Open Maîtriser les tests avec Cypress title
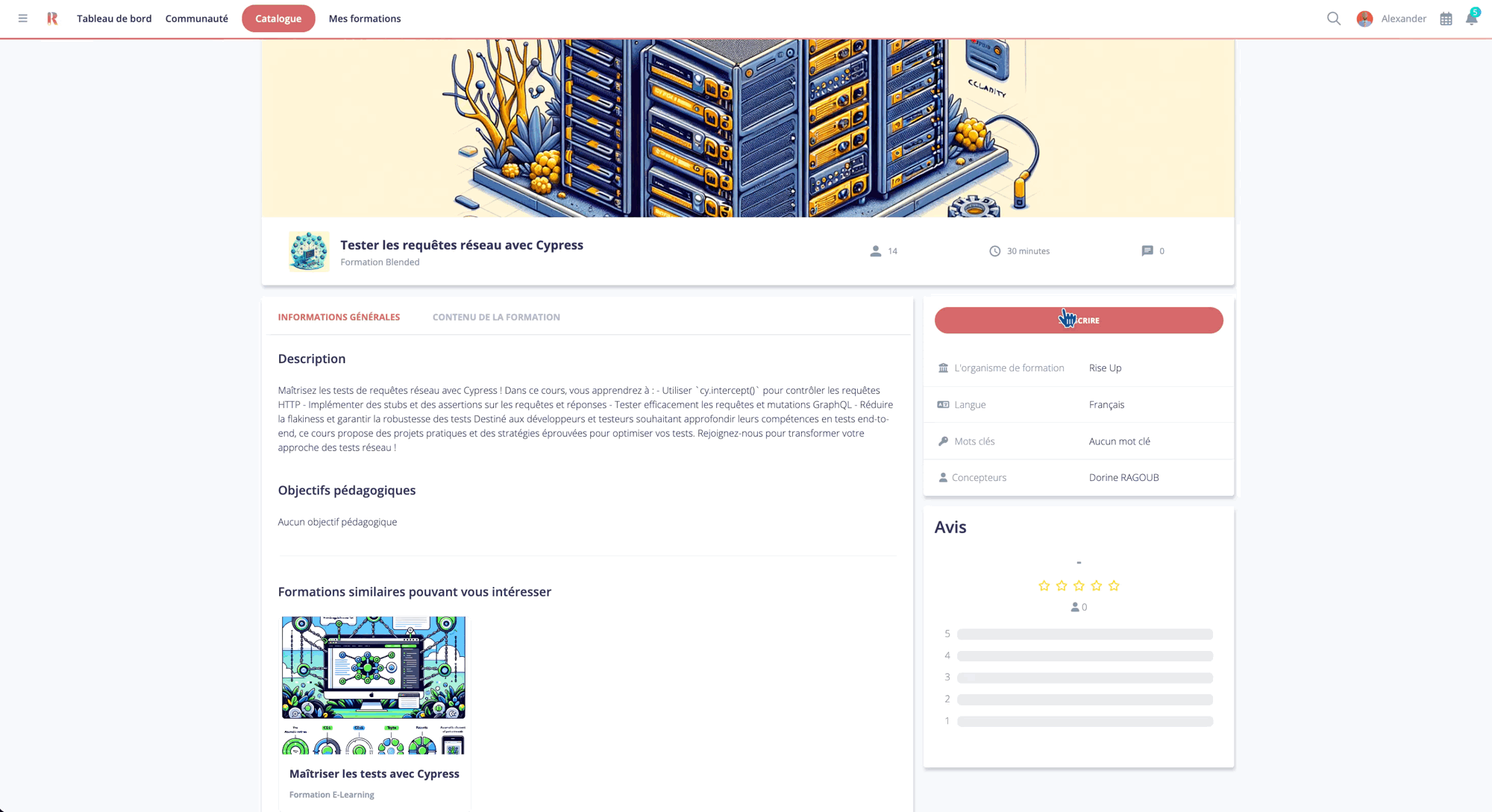1492x812 pixels. (374, 774)
